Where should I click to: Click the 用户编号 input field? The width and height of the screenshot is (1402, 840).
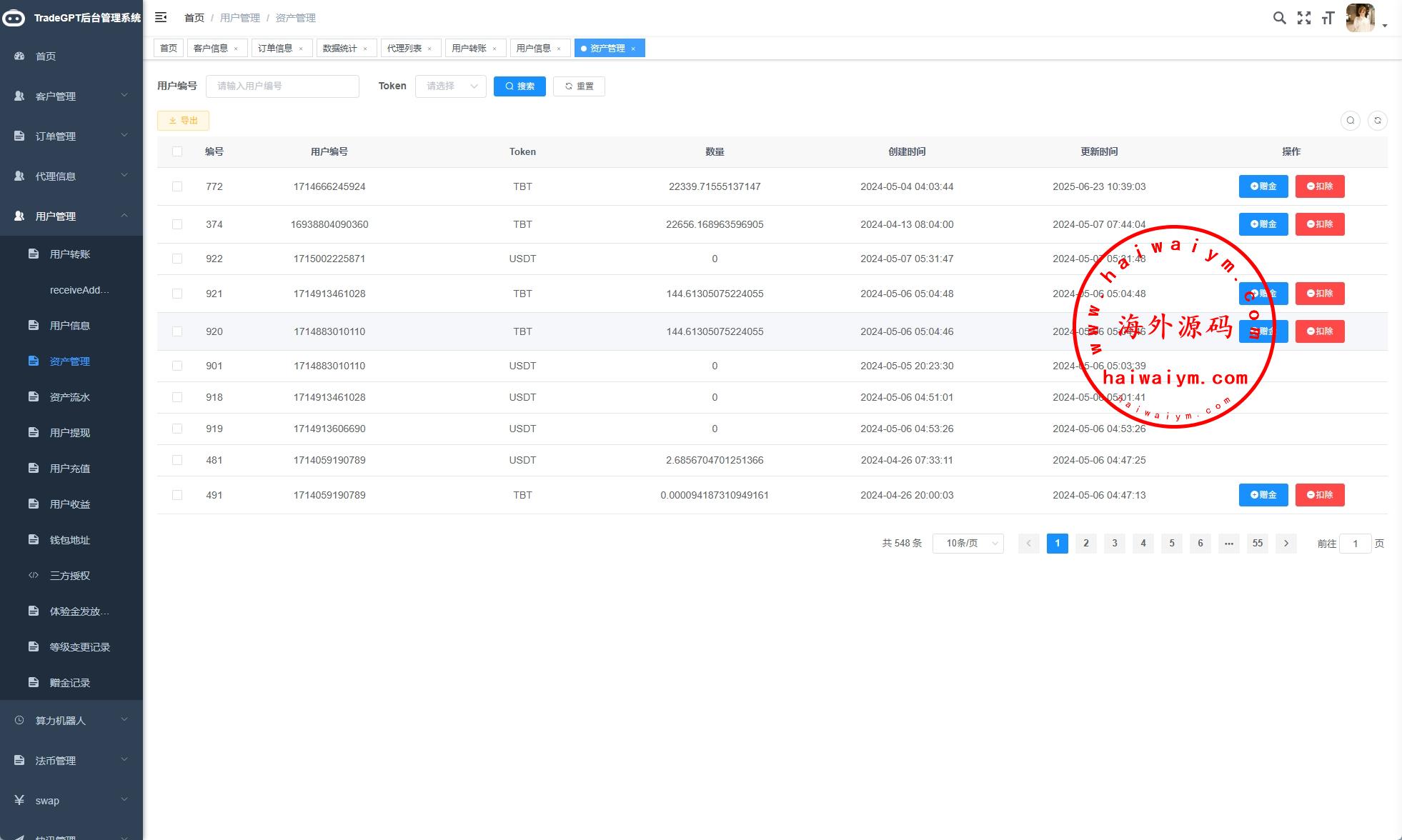(x=282, y=86)
